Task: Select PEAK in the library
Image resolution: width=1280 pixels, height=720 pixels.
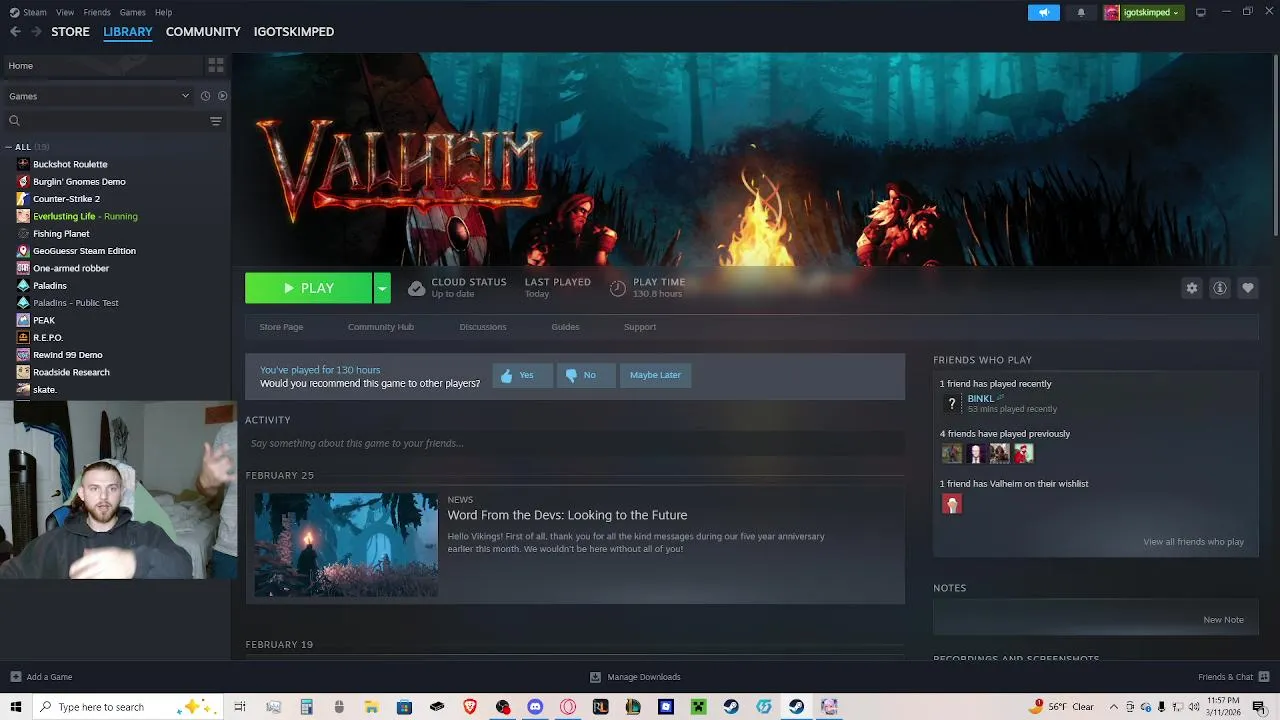Action: [44, 320]
